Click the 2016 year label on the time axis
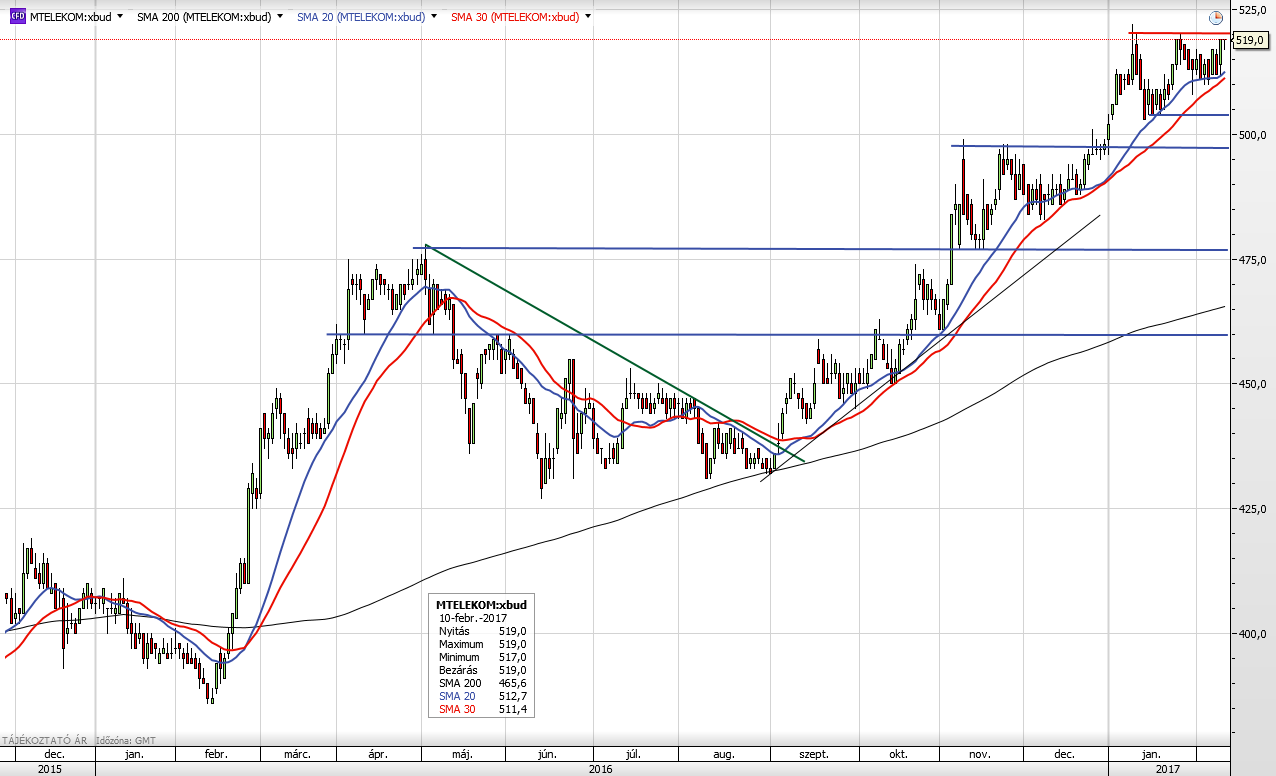This screenshot has height=776, width=1276. coord(601,769)
